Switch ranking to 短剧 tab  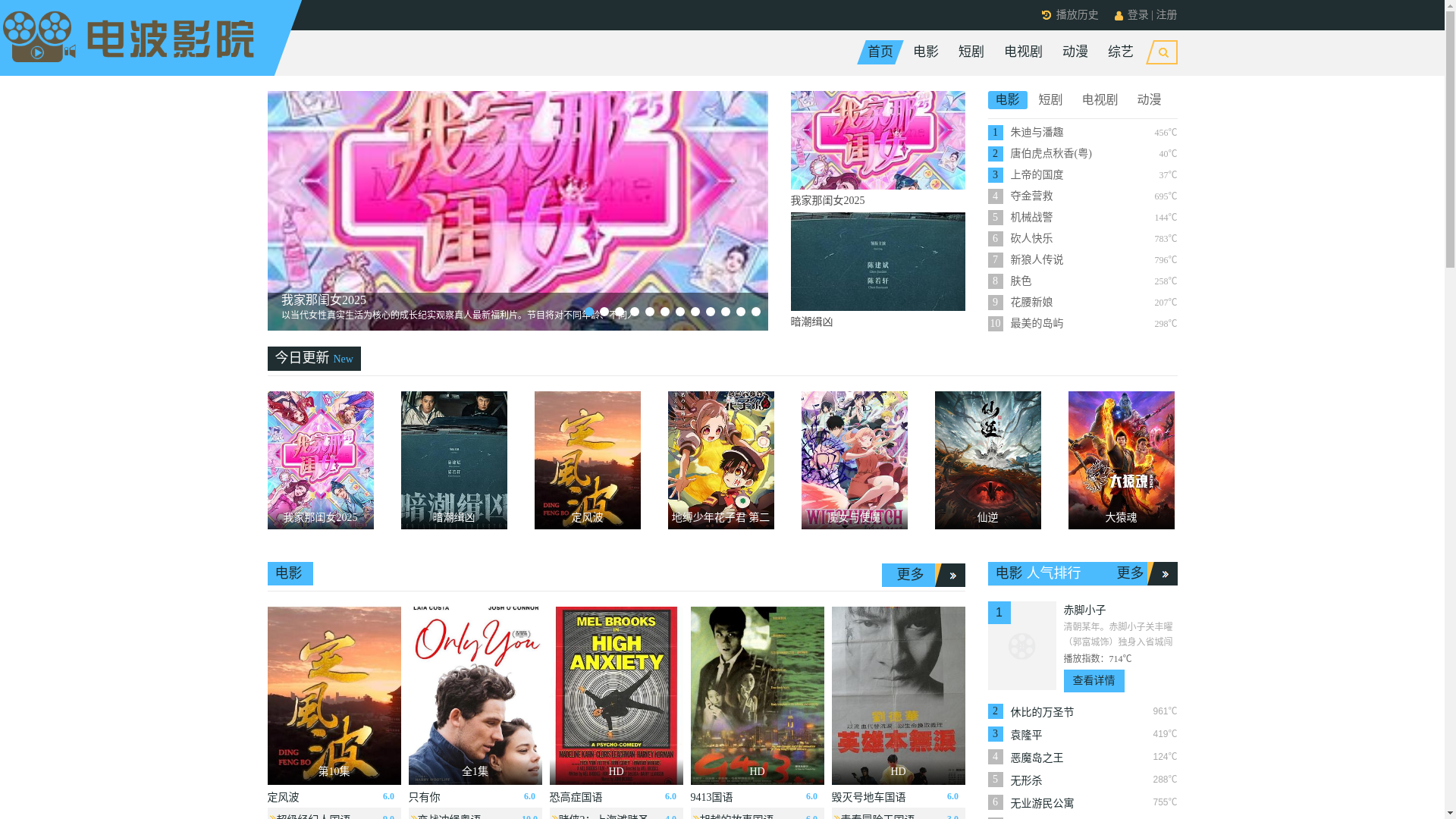(x=1050, y=100)
